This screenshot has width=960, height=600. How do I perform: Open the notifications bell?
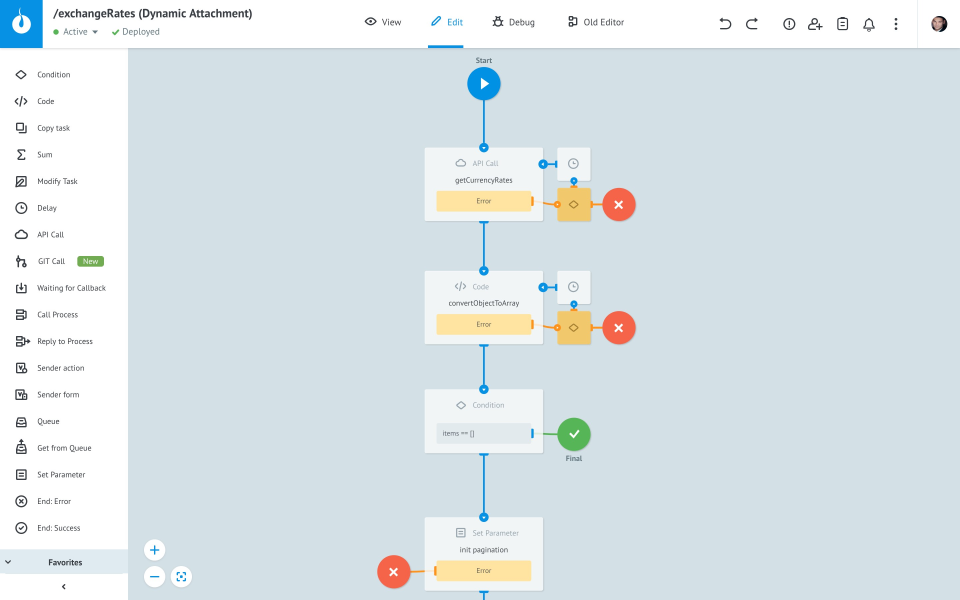(x=868, y=23)
